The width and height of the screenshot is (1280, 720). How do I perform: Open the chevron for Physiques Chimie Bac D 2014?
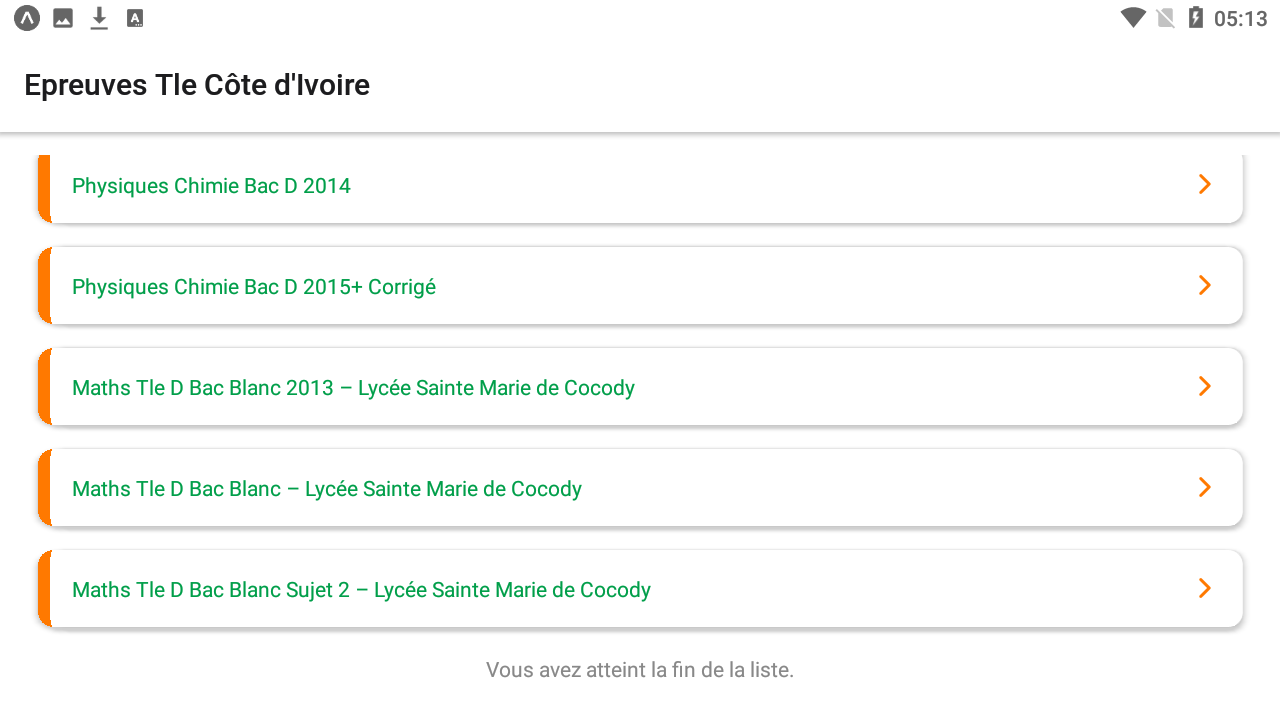tap(1205, 184)
